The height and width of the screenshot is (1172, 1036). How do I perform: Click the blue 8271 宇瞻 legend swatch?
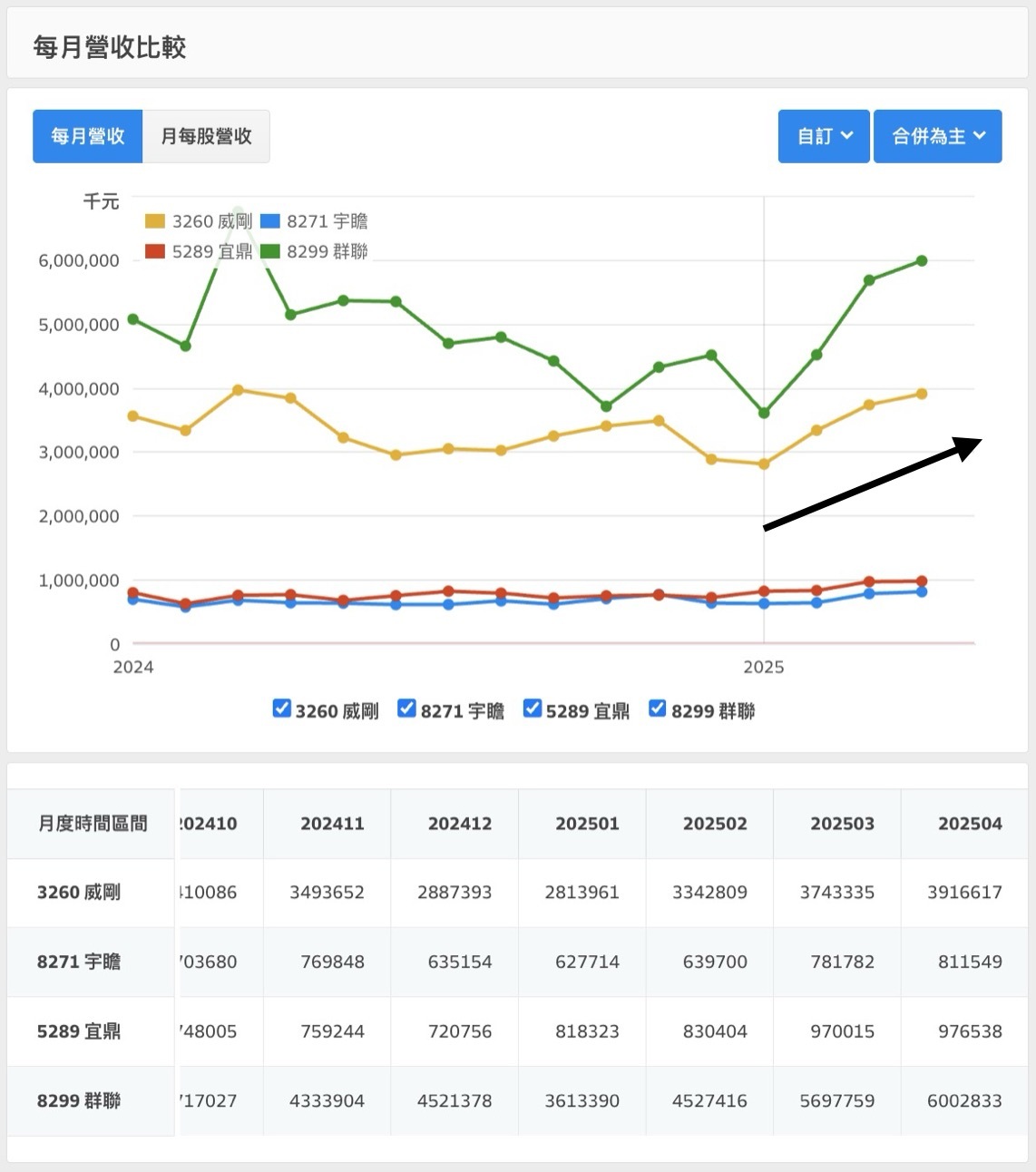point(270,221)
